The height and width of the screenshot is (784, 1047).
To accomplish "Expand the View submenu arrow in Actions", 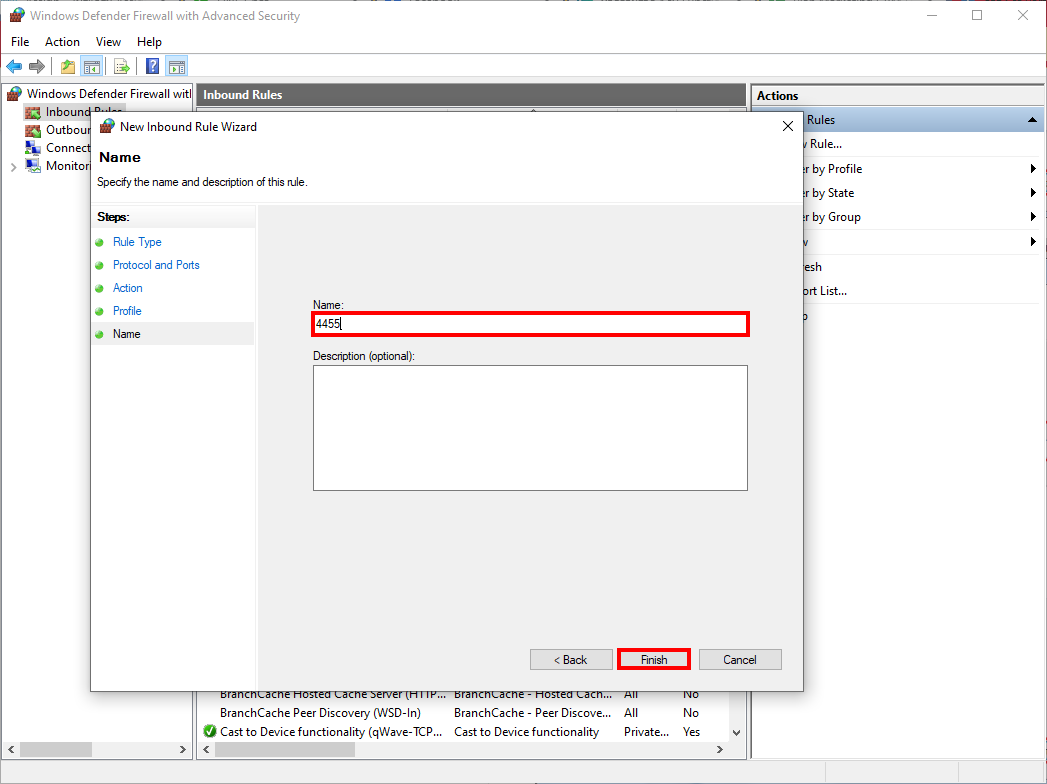I will click(1033, 241).
